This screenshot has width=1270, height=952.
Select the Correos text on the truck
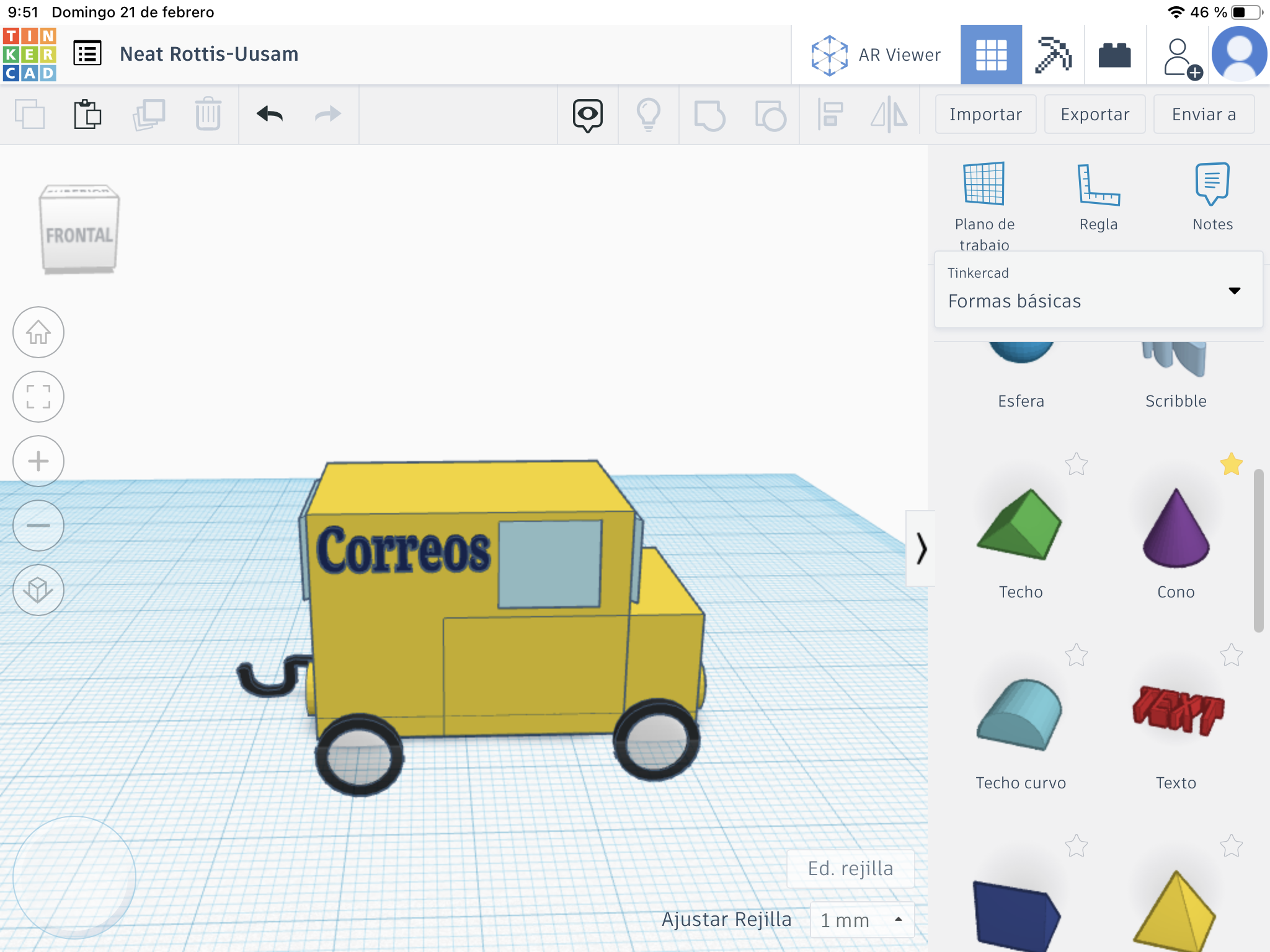coord(403,550)
